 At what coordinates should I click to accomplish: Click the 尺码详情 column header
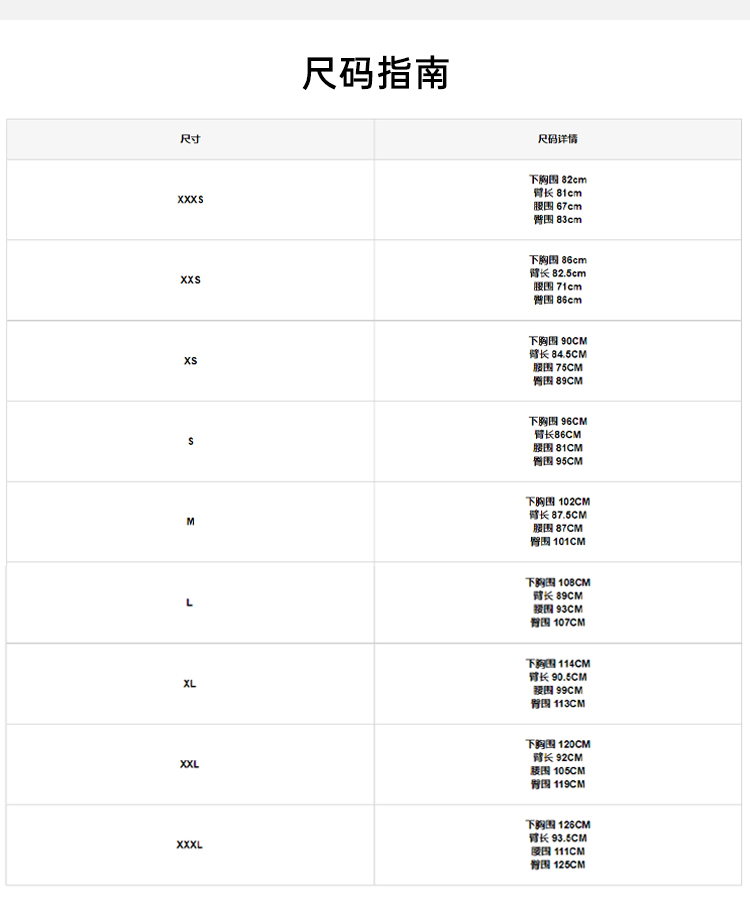pyautogui.click(x=557, y=139)
